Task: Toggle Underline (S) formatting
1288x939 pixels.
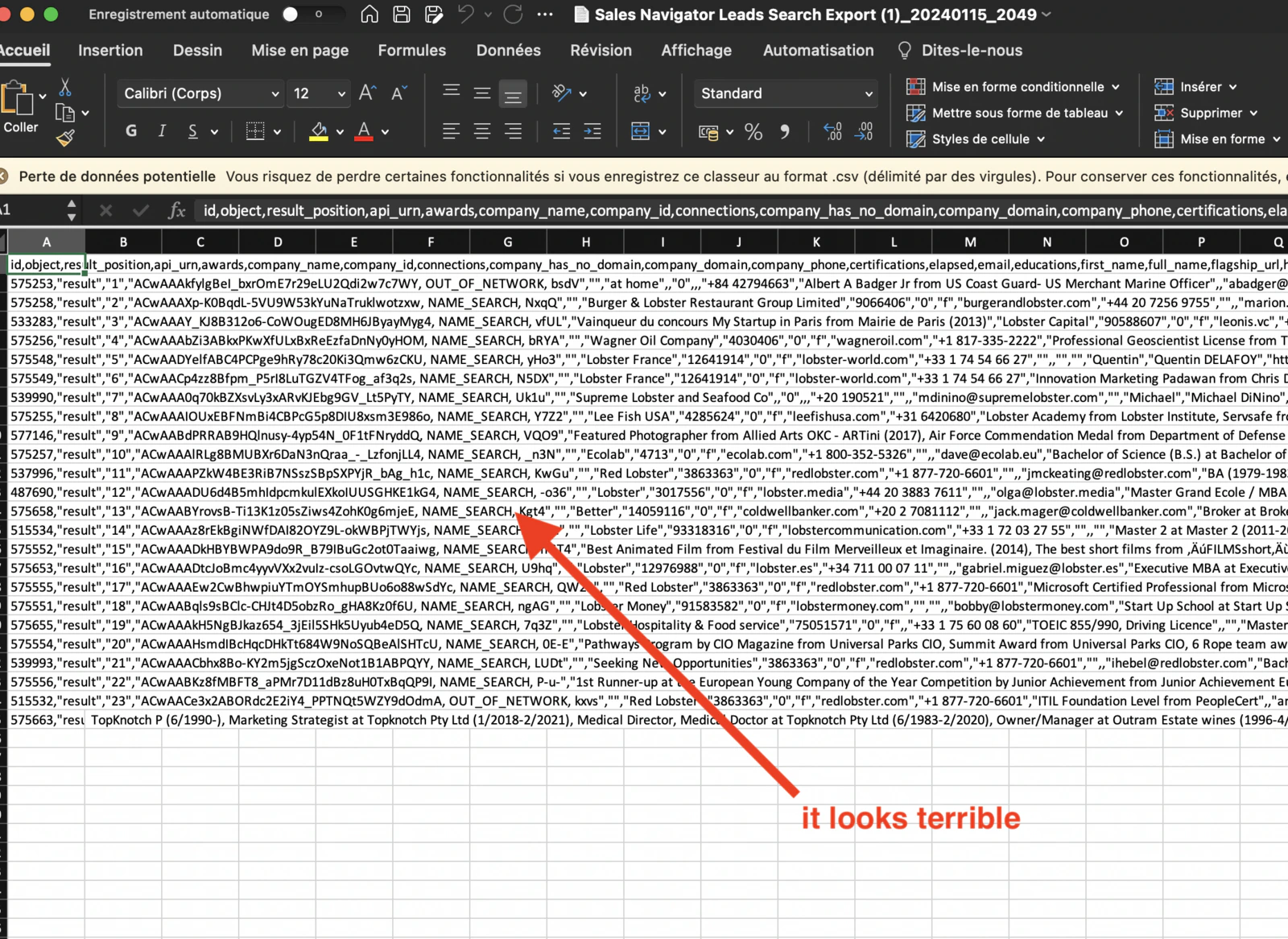Action: click(x=192, y=130)
